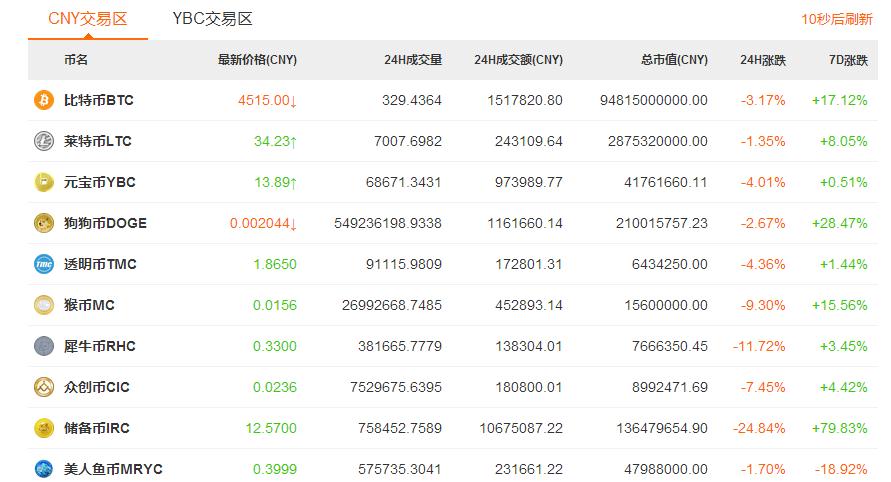Screen dimensions: 891x482
Task: Open the 储备币IRC market link
Action: click(x=97, y=428)
